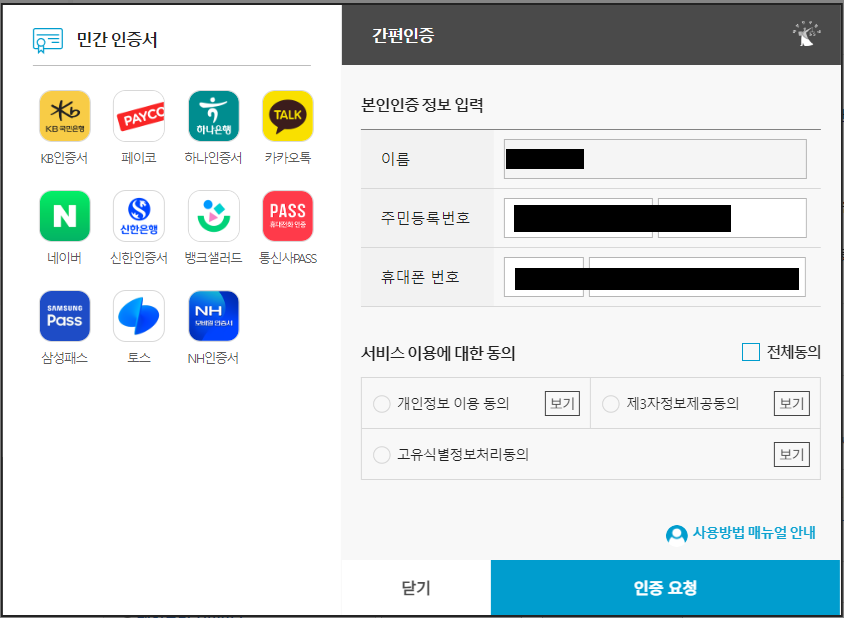Choose the PAYCO (페이코) icon
The image size is (844, 618).
(139, 116)
